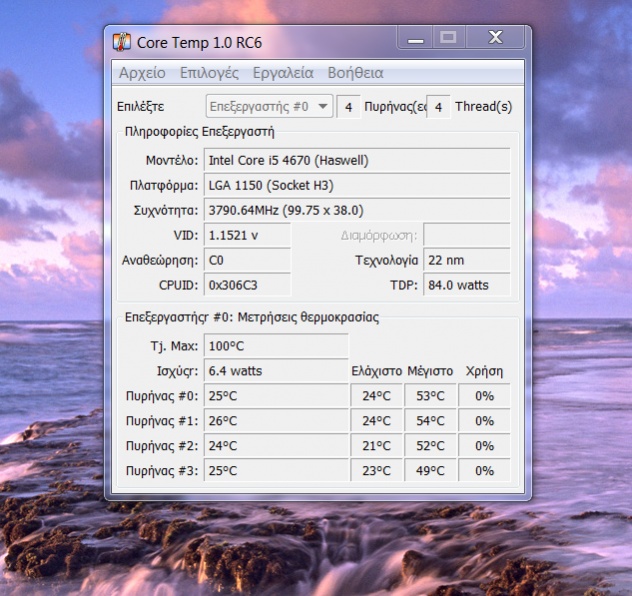Click the revision value C0
This screenshot has width=632, height=596.
click(x=247, y=260)
